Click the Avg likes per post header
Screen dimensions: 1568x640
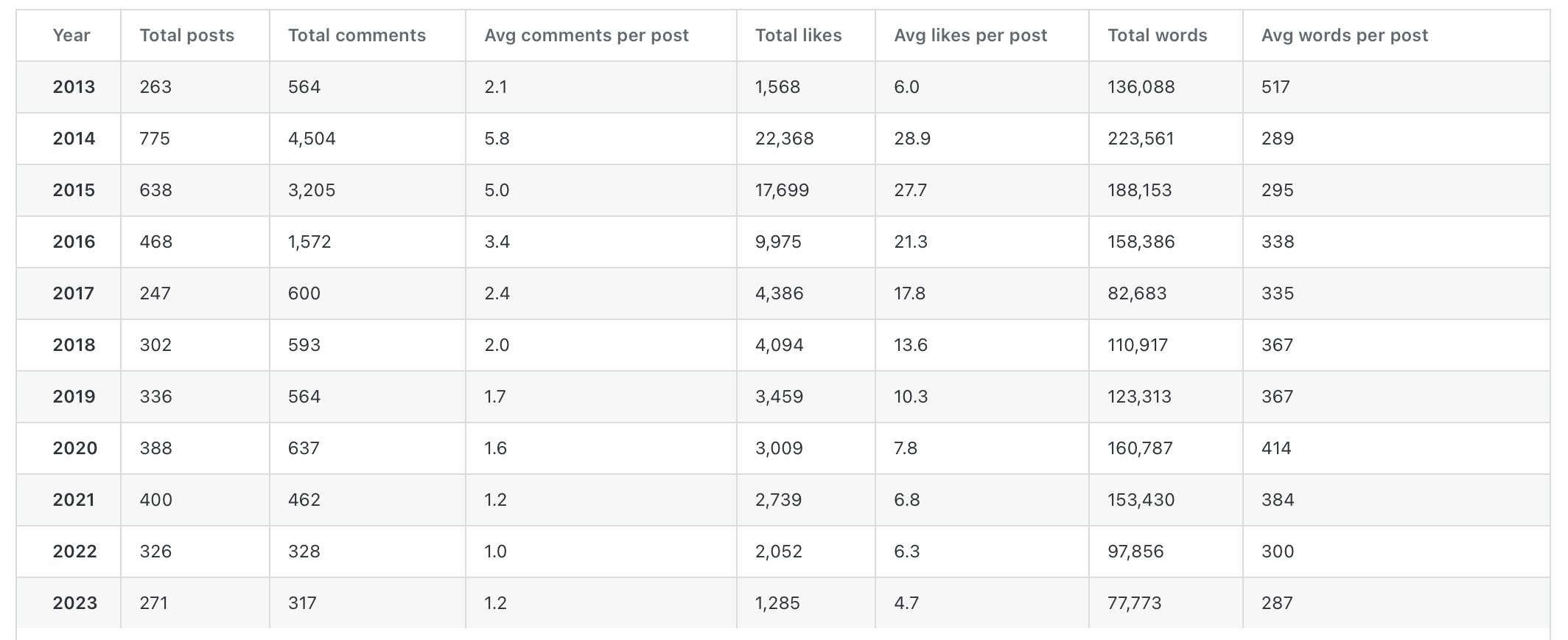click(x=970, y=35)
